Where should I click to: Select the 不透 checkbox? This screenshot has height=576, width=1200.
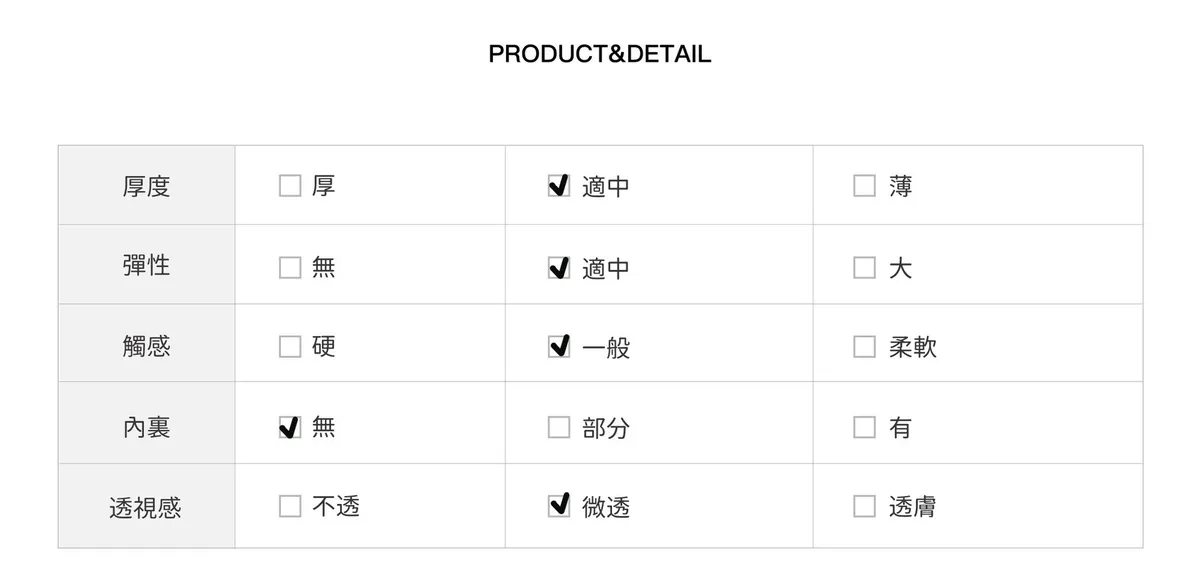[290, 507]
